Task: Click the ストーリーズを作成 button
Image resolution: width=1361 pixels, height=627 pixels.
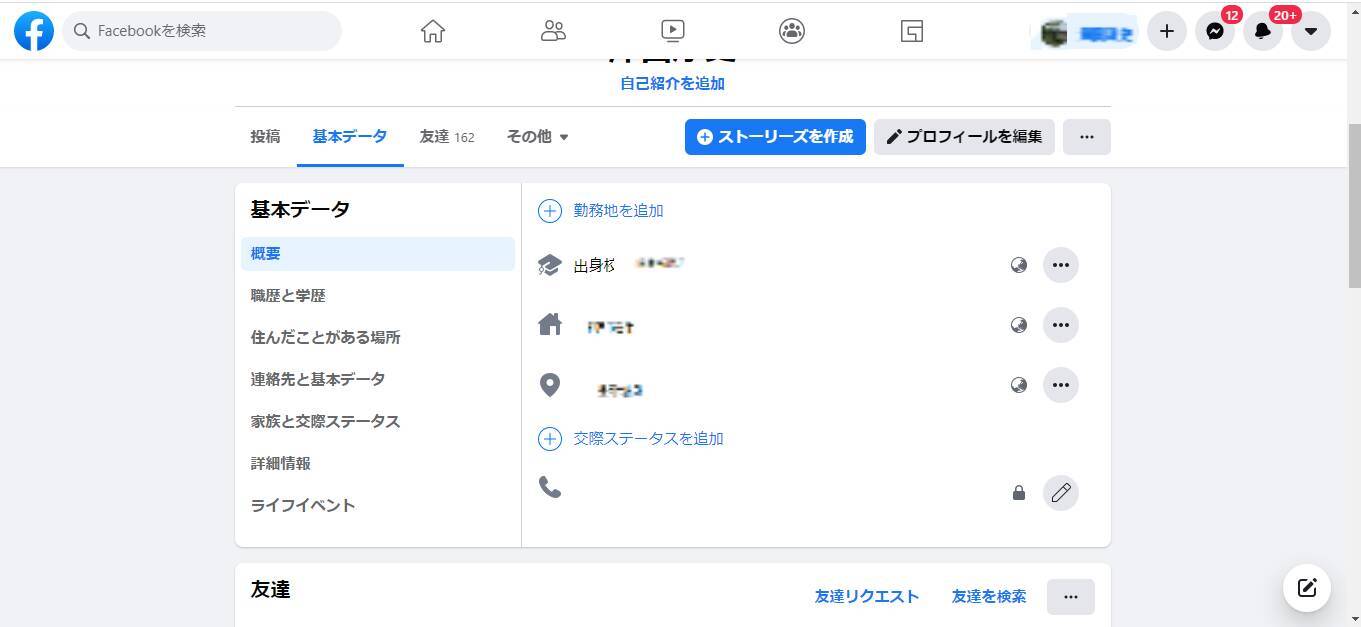Action: click(775, 137)
